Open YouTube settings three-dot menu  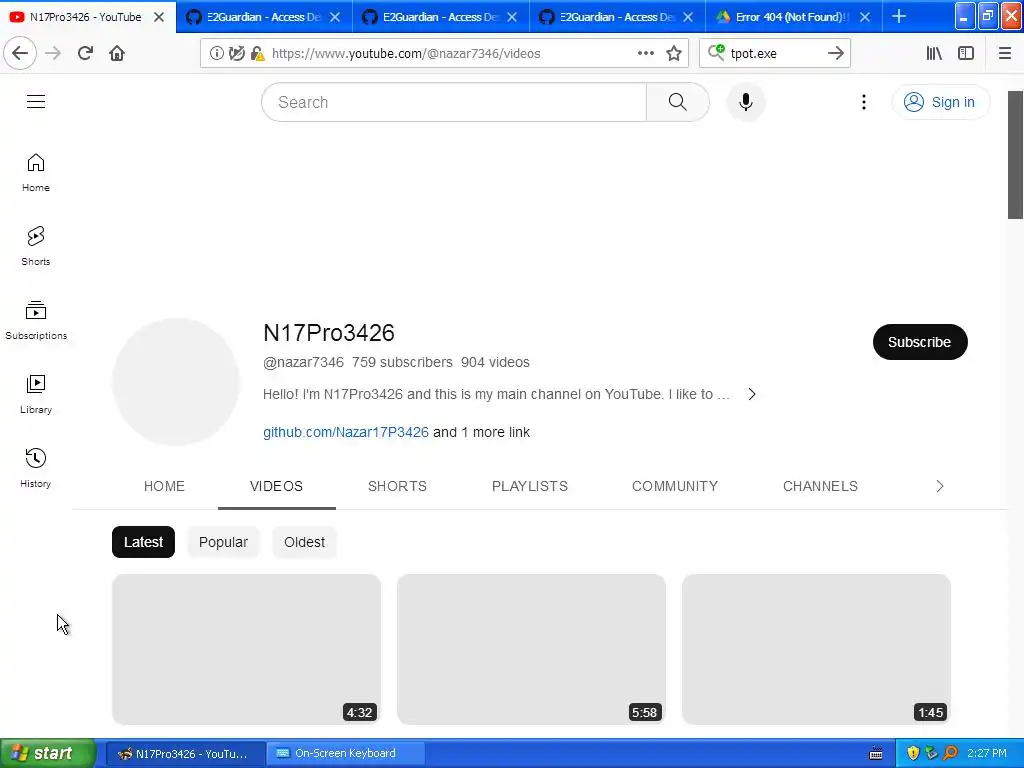[863, 102]
